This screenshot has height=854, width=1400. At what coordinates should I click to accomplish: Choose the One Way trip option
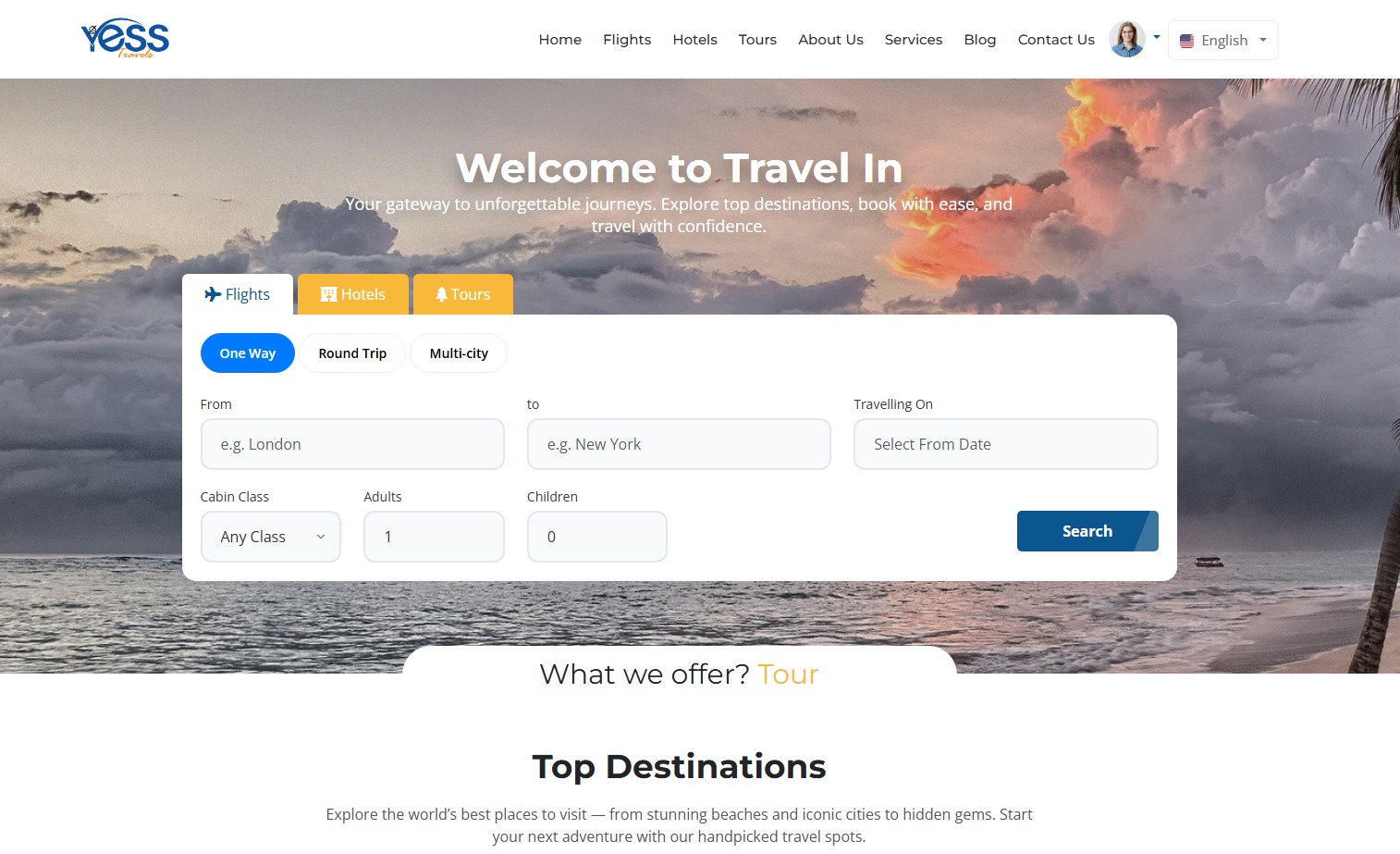[x=248, y=353]
